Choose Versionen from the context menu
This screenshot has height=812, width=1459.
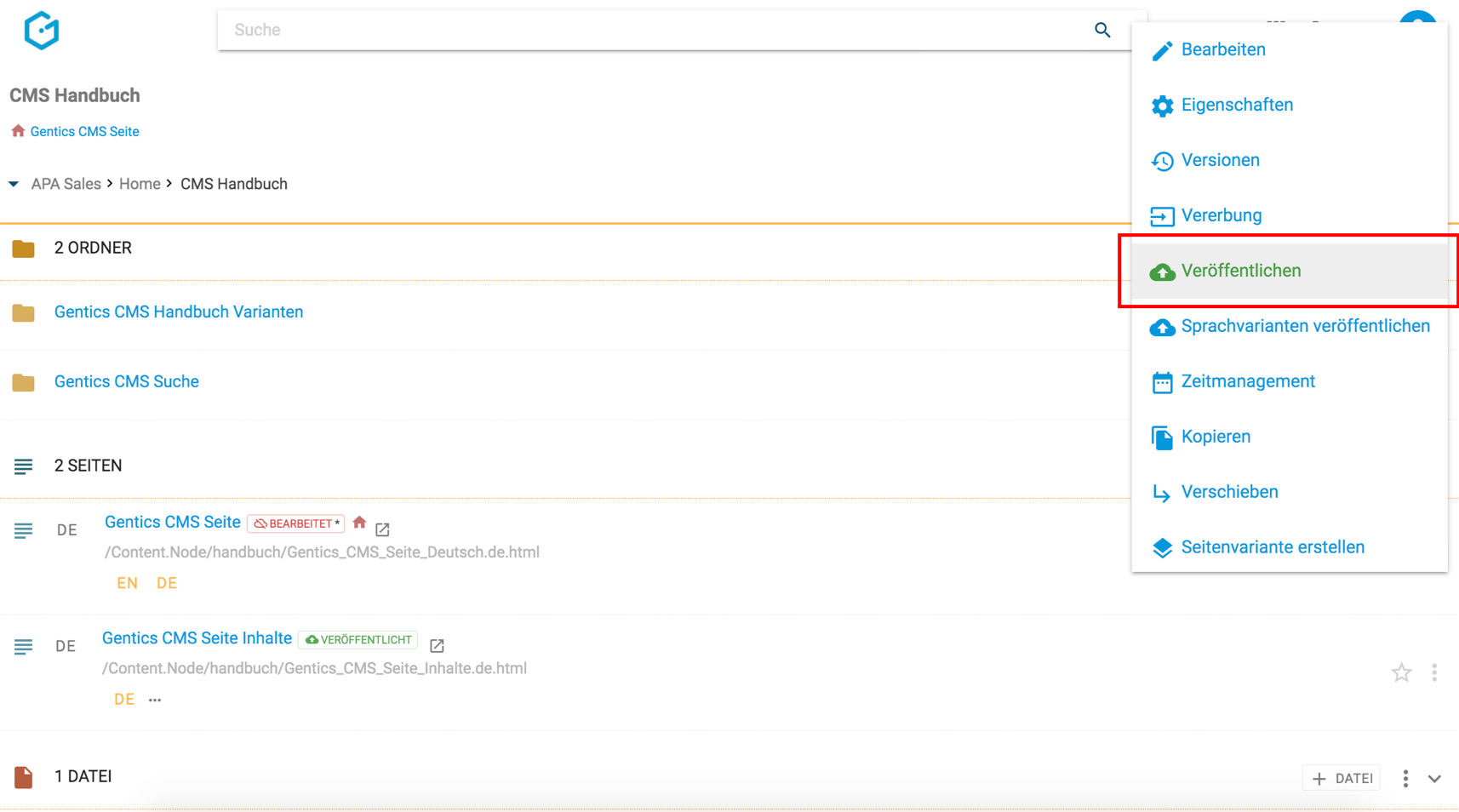coord(1290,160)
